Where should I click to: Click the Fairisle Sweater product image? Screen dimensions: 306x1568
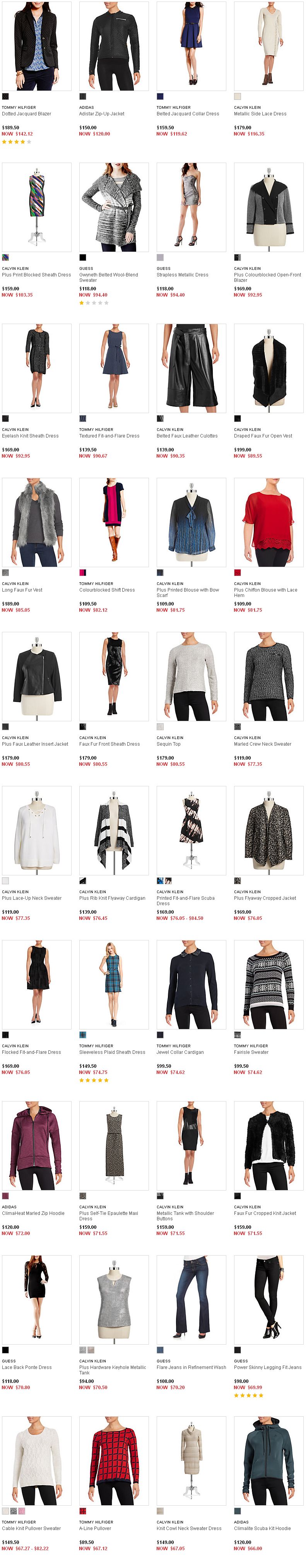coord(269,985)
